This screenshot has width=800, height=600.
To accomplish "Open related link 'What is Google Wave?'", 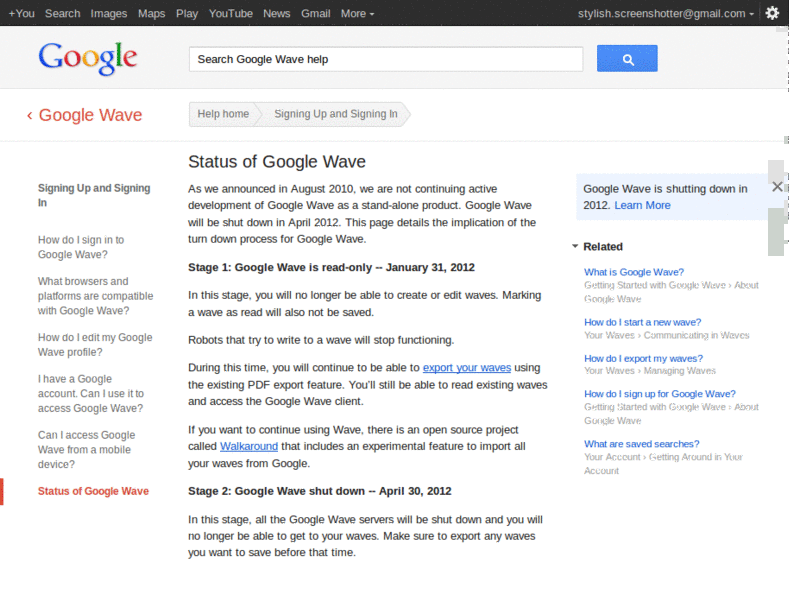I will click(634, 272).
